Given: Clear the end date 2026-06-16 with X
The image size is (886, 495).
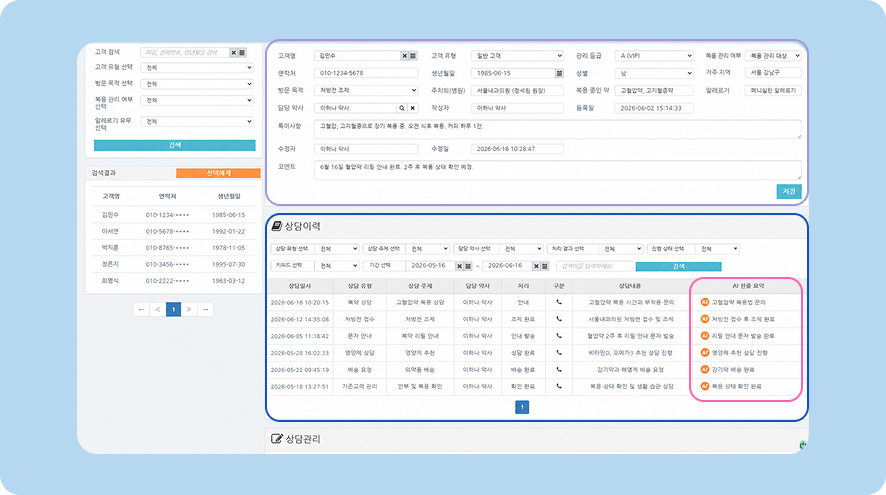Looking at the screenshot, I should pos(536,266).
